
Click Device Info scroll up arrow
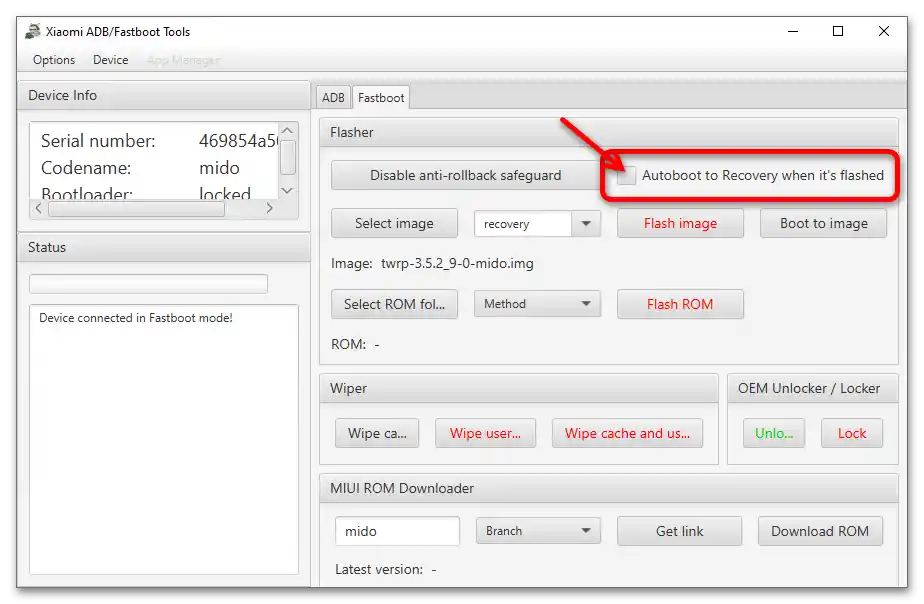tap(288, 130)
